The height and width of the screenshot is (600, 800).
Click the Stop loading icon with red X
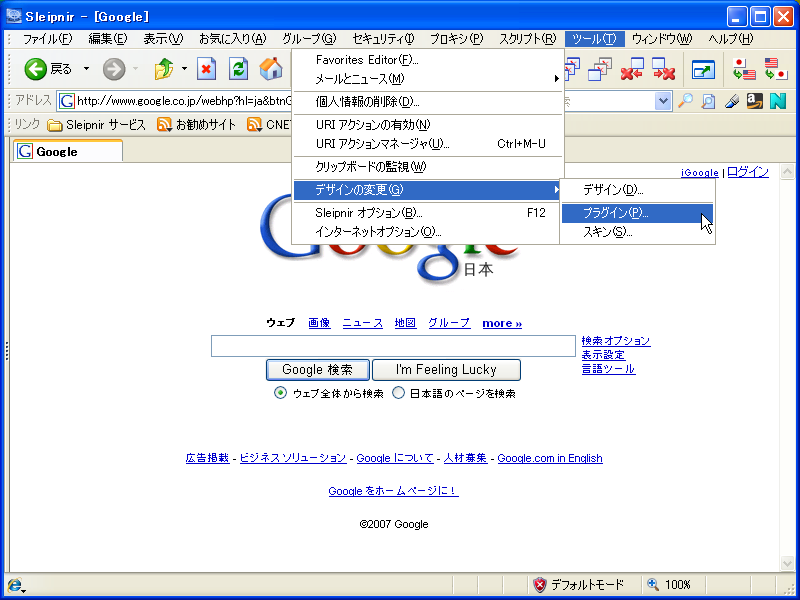point(207,69)
